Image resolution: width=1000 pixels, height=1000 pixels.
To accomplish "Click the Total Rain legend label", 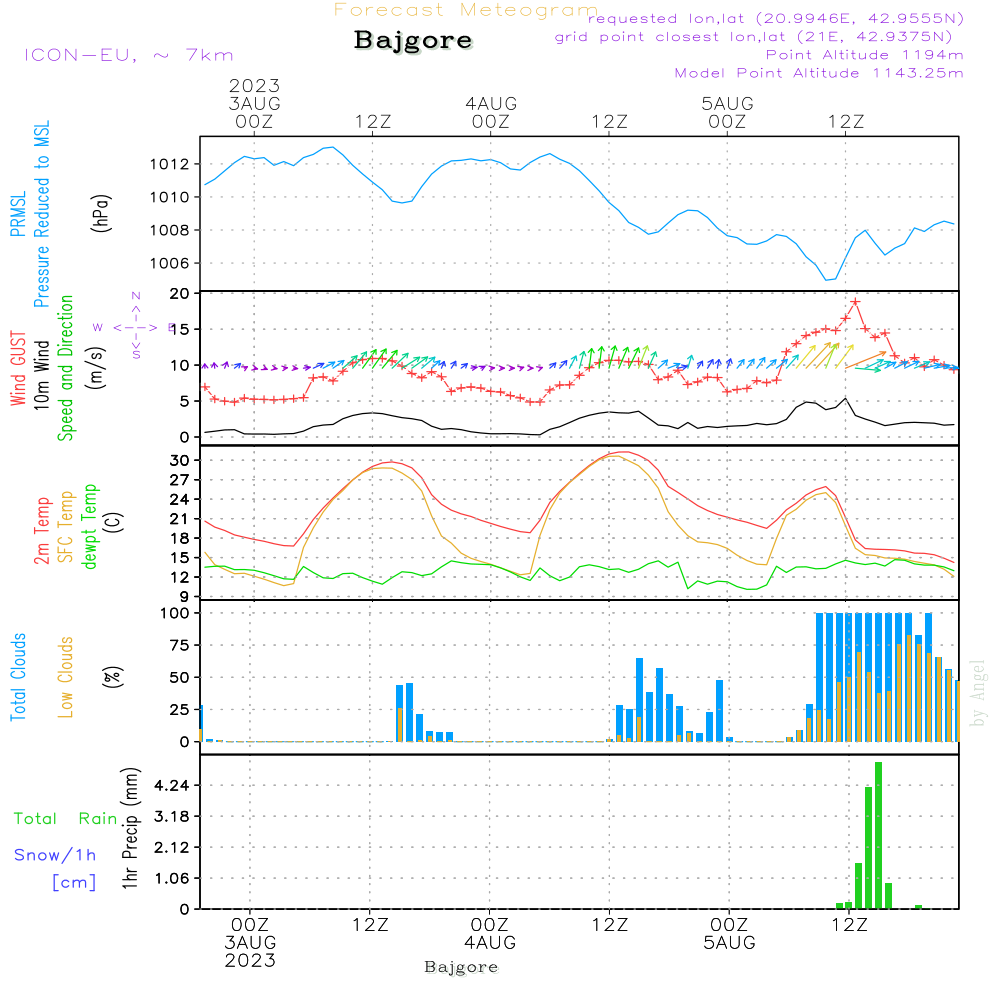I will click(x=66, y=818).
